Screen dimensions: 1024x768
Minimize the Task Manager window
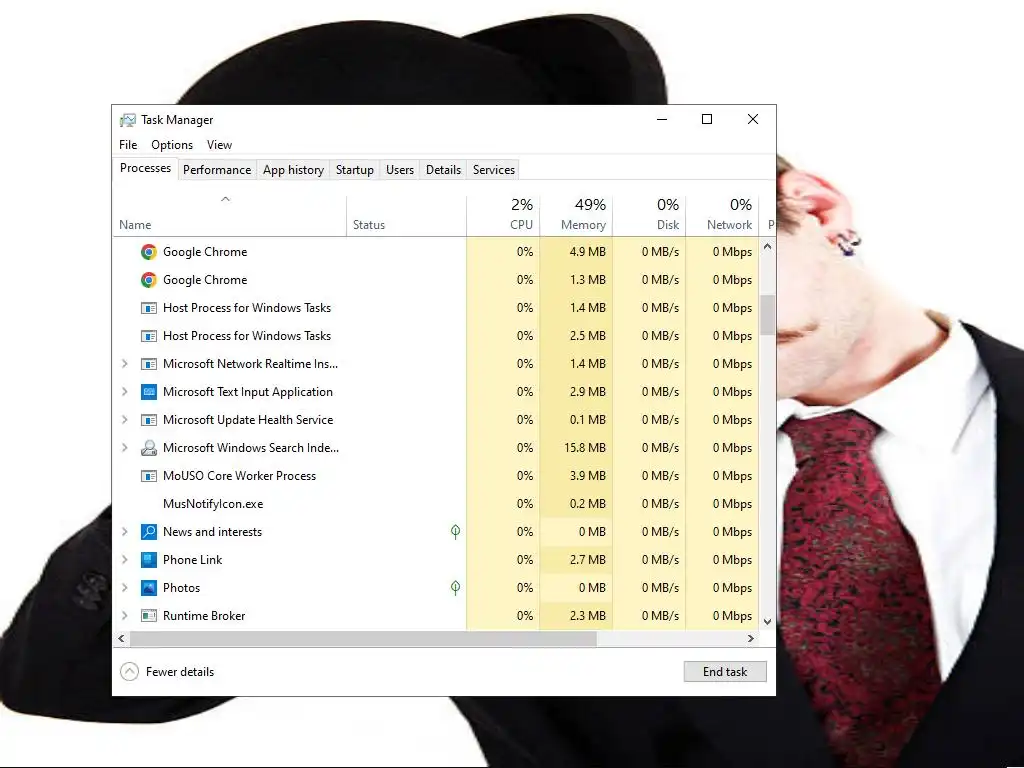pos(662,120)
